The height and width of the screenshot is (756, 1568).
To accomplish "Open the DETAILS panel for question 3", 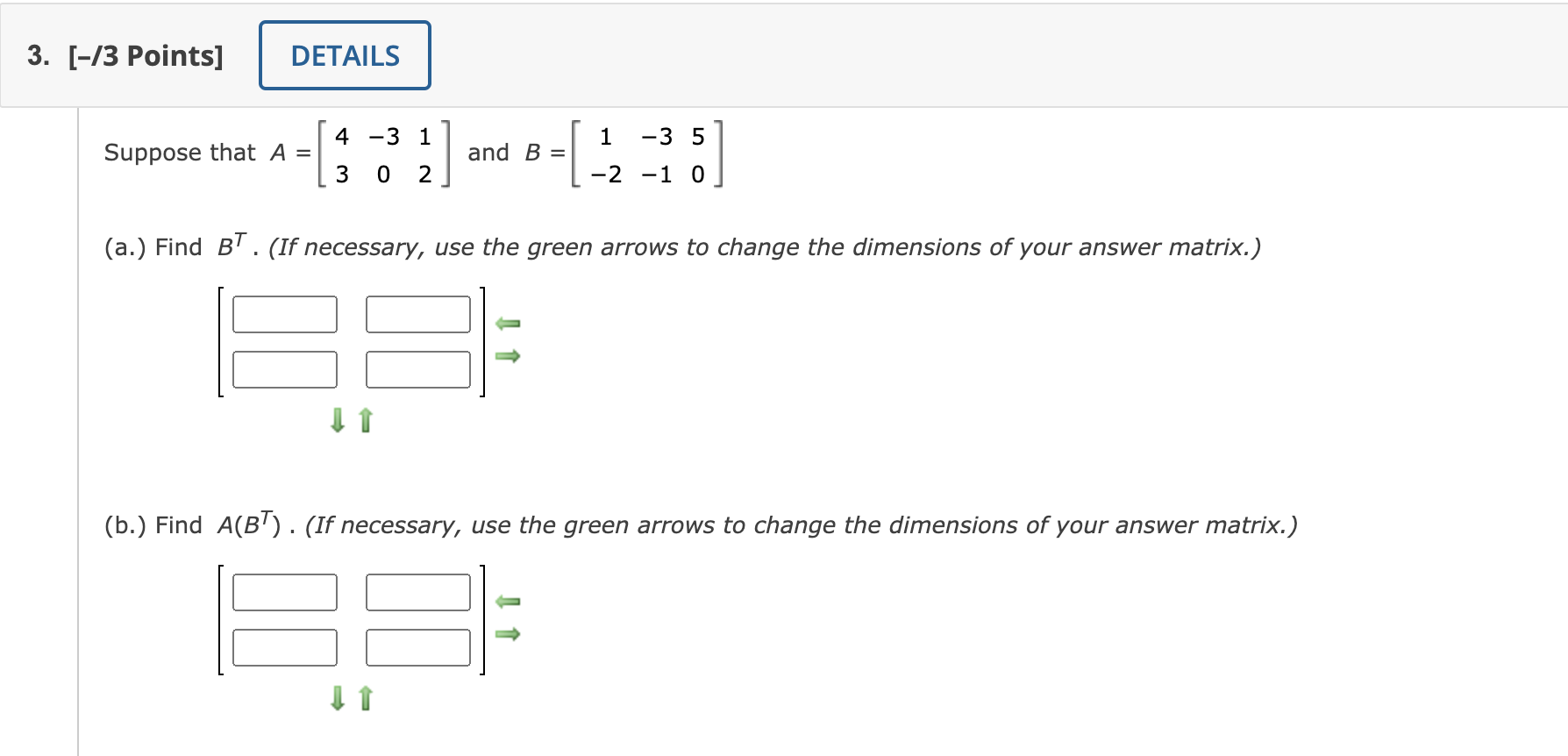I will [344, 54].
